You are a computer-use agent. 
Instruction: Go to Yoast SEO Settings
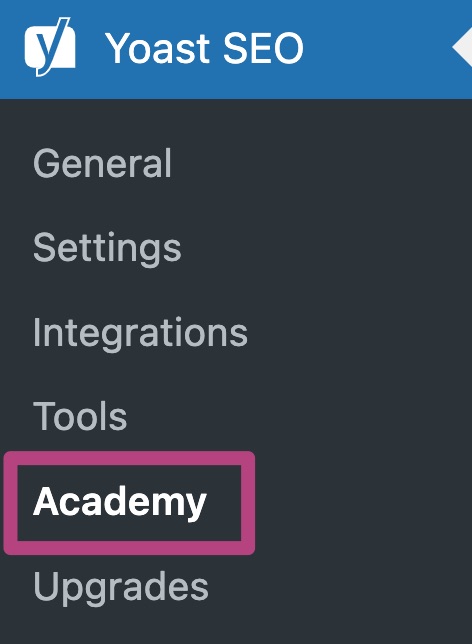coord(107,248)
